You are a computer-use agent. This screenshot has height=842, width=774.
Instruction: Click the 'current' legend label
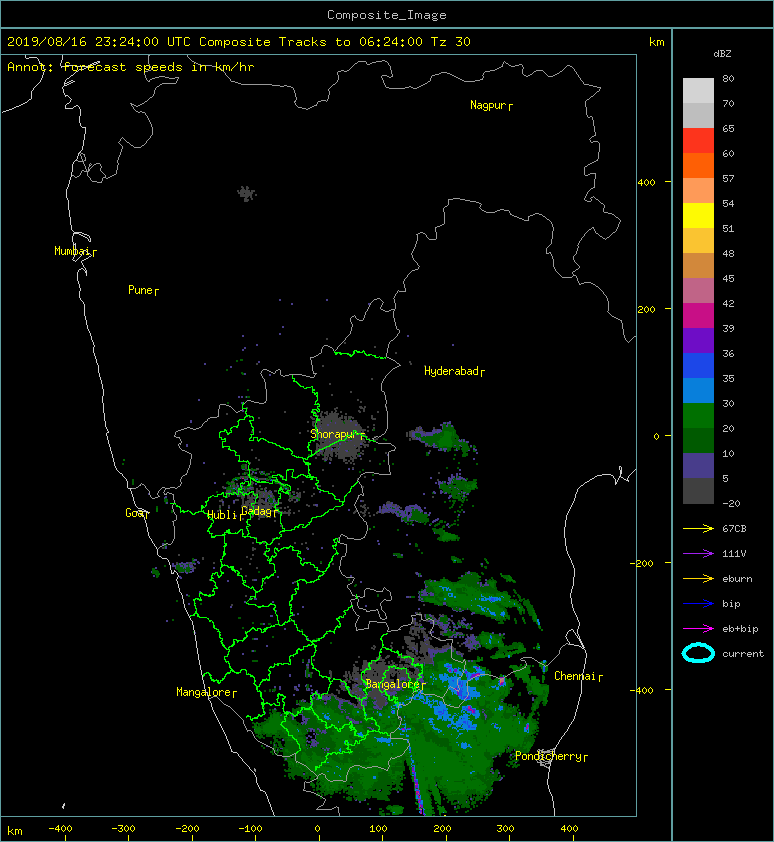pyautogui.click(x=743, y=654)
